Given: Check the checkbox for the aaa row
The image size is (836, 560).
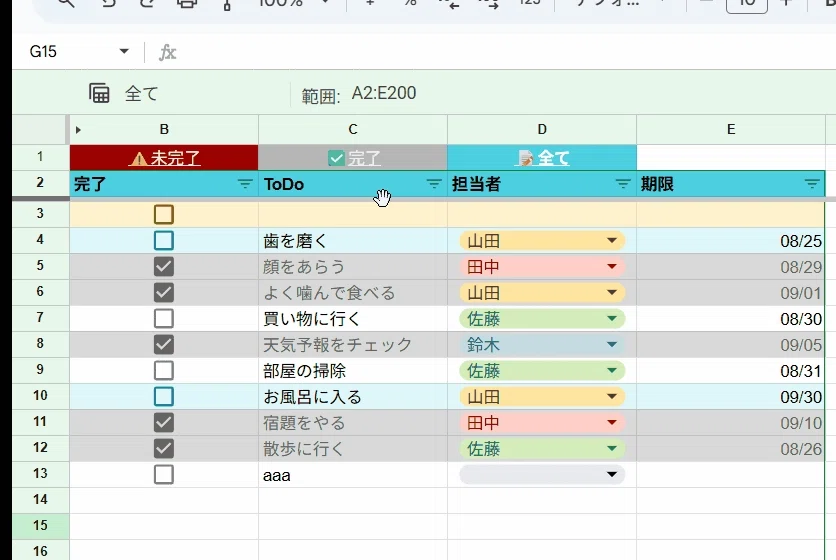Looking at the screenshot, I should pos(164,474).
